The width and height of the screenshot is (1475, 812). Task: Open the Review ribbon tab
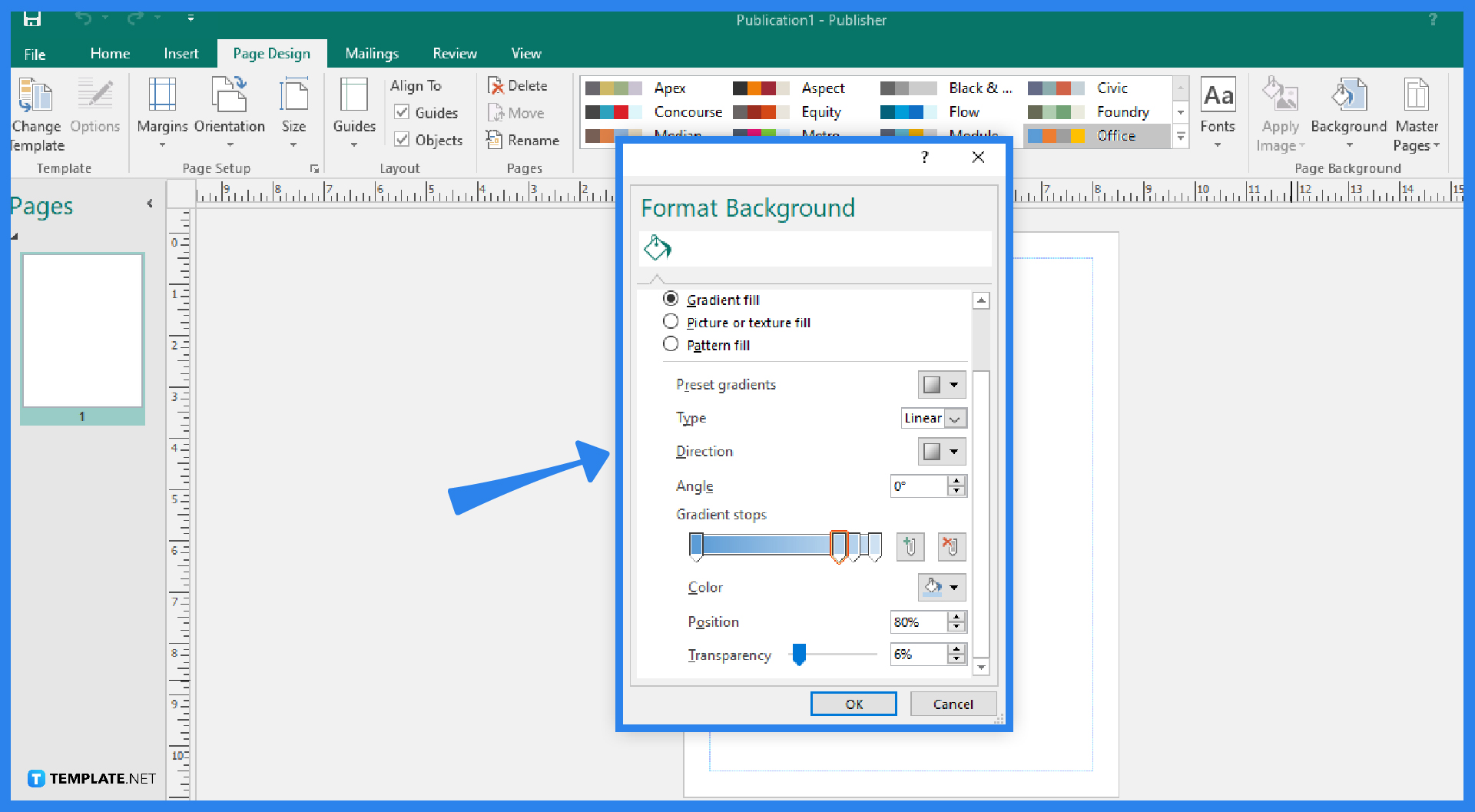tap(455, 53)
